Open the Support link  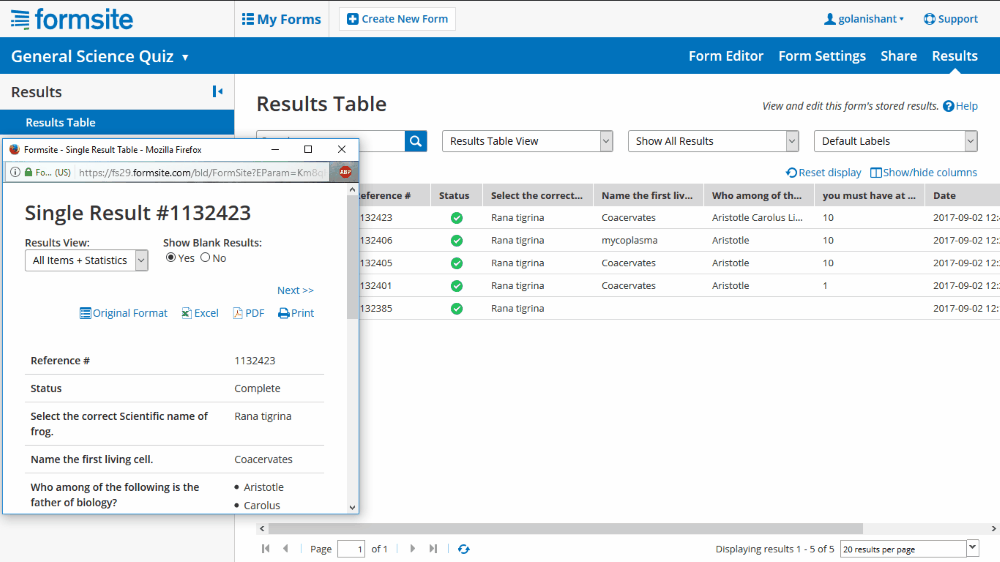(x=950, y=19)
